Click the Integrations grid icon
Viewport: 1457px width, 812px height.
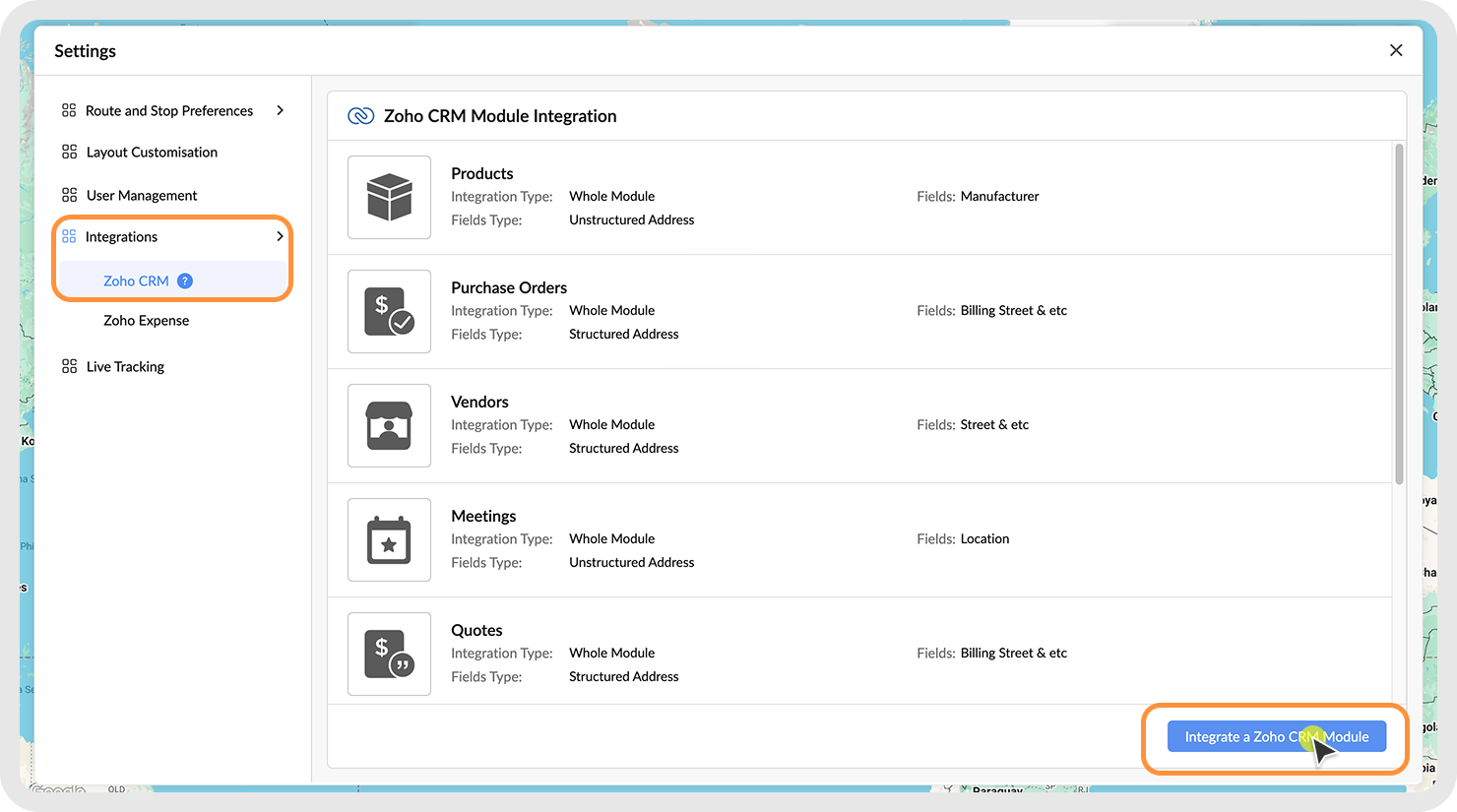coord(69,236)
